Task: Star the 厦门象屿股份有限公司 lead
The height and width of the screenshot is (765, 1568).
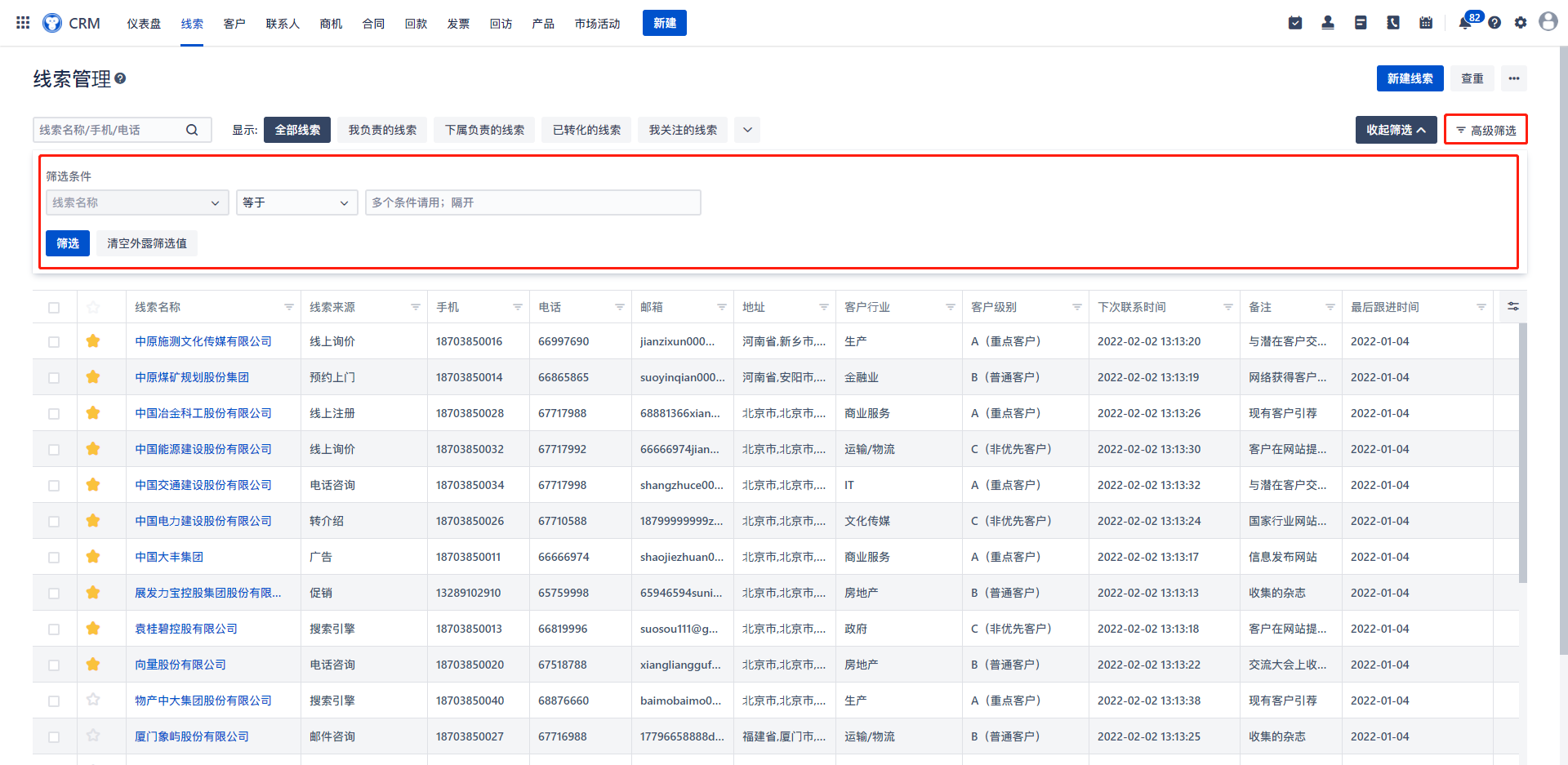Action: pos(93,736)
